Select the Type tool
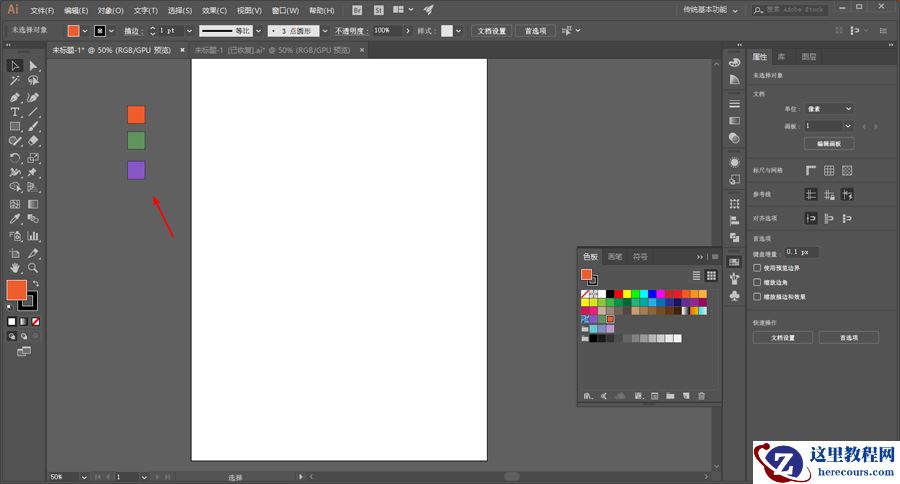Image resolution: width=900 pixels, height=484 pixels. [15, 112]
